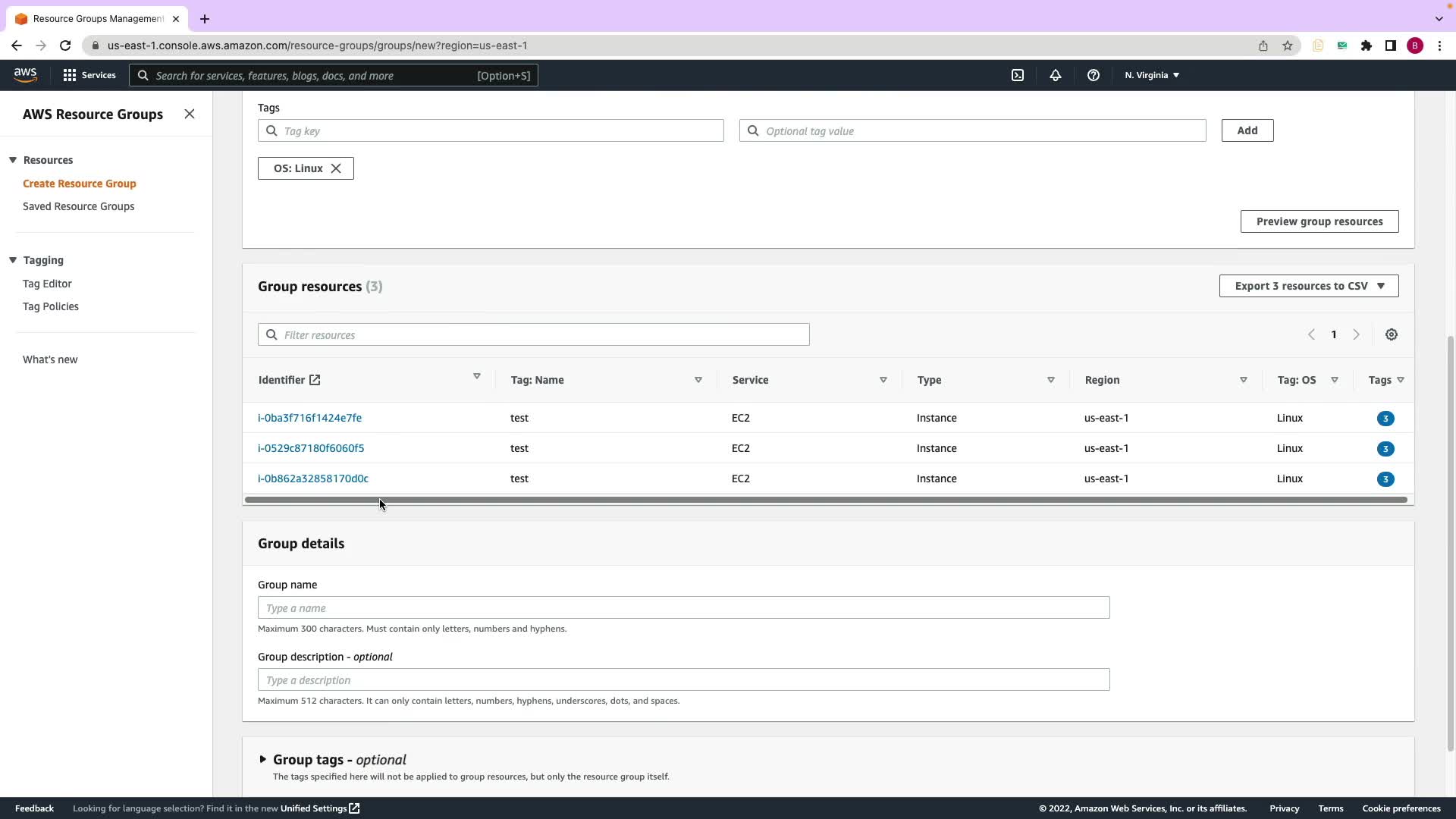Image resolution: width=1456 pixels, height=819 pixels.
Task: Open instance link i-0529c87180f6060f5
Action: click(311, 448)
